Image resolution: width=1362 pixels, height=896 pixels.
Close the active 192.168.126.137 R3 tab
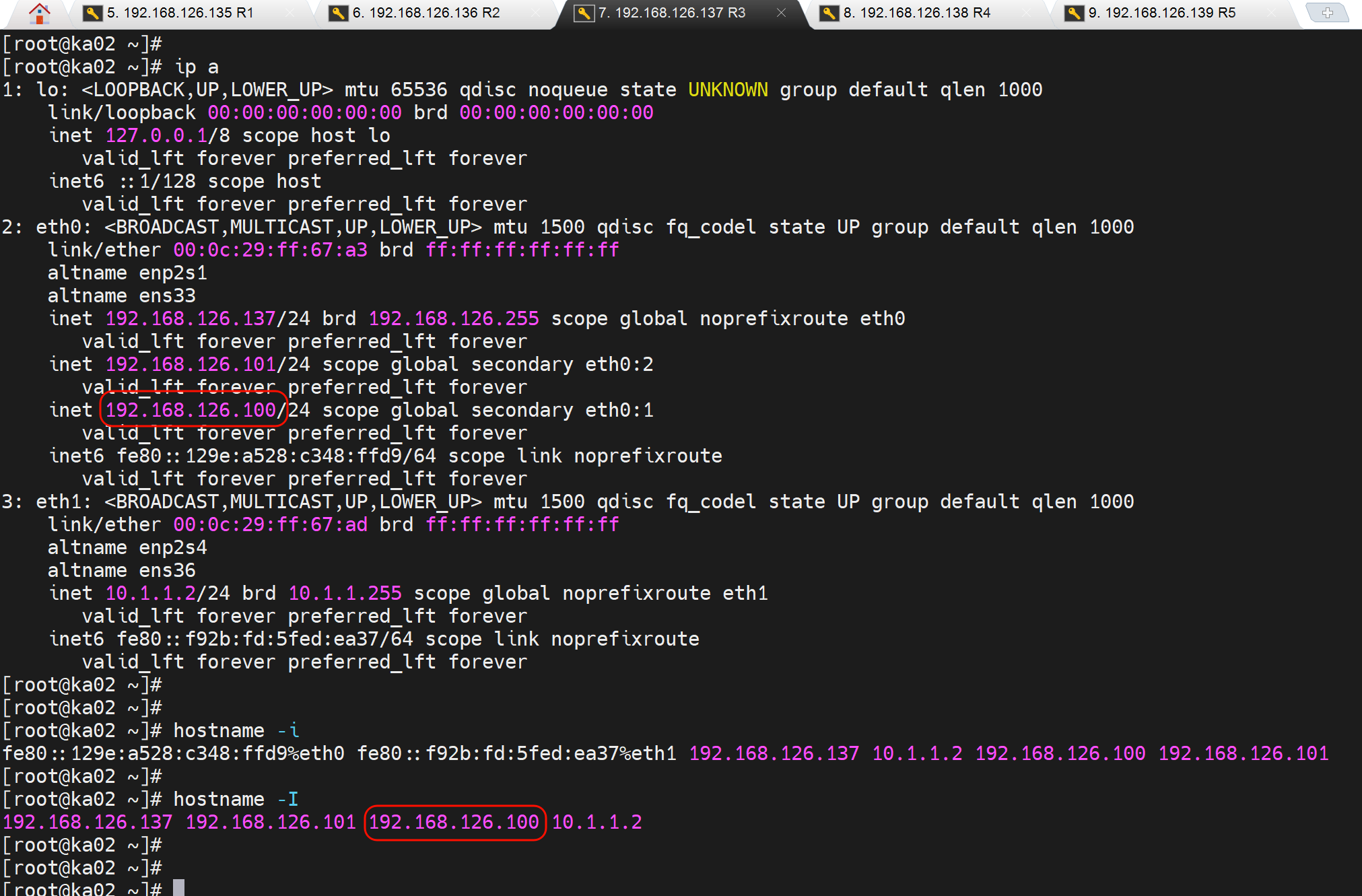(x=781, y=13)
